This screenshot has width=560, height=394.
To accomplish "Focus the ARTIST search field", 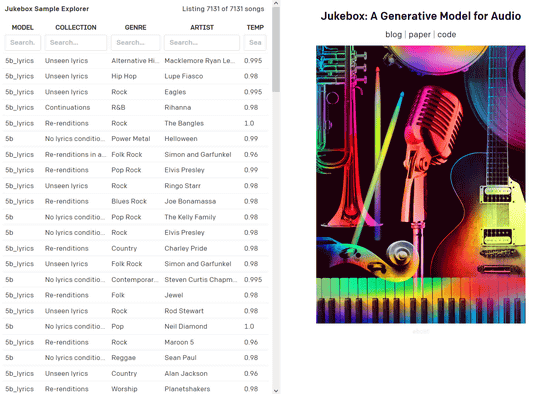I will [x=202, y=43].
